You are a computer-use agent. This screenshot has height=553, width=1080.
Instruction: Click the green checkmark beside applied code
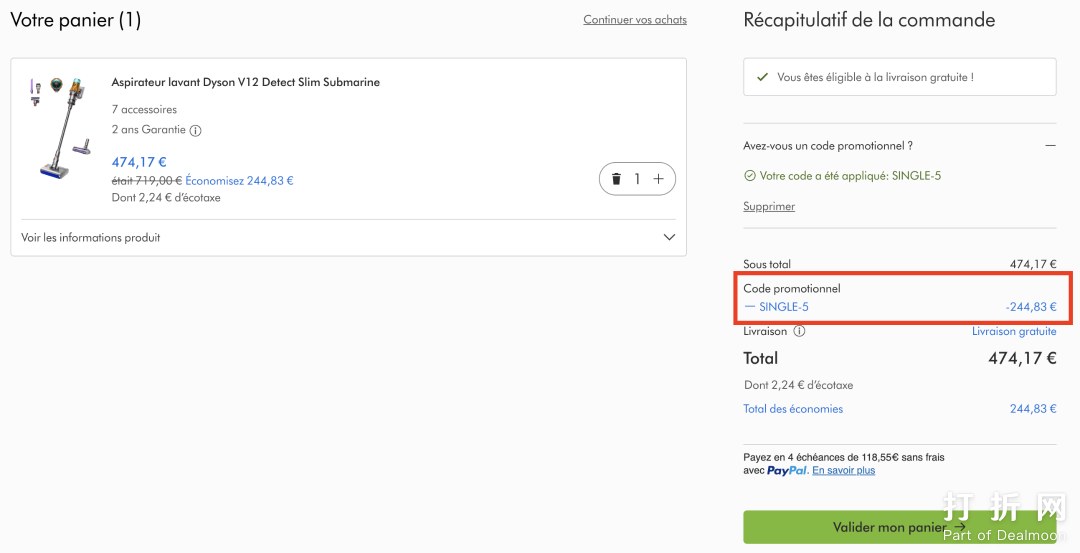click(749, 176)
